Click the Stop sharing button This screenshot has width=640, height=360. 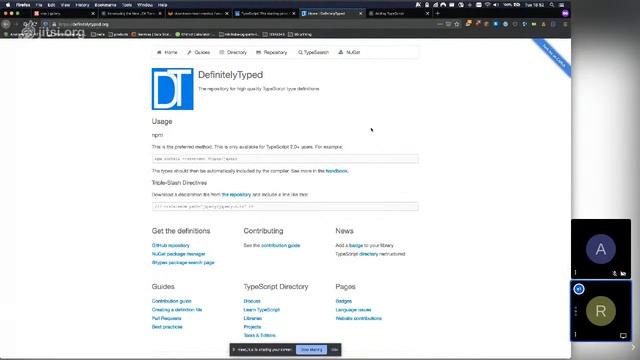click(x=311, y=349)
